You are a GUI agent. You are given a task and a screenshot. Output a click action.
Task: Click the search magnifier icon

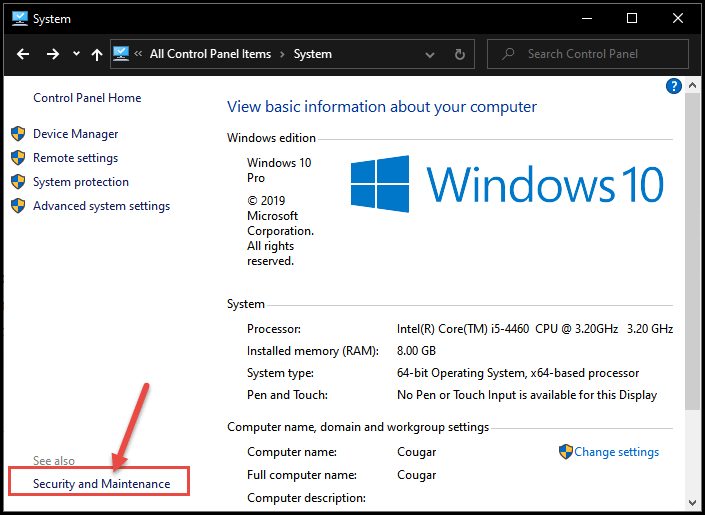[508, 54]
